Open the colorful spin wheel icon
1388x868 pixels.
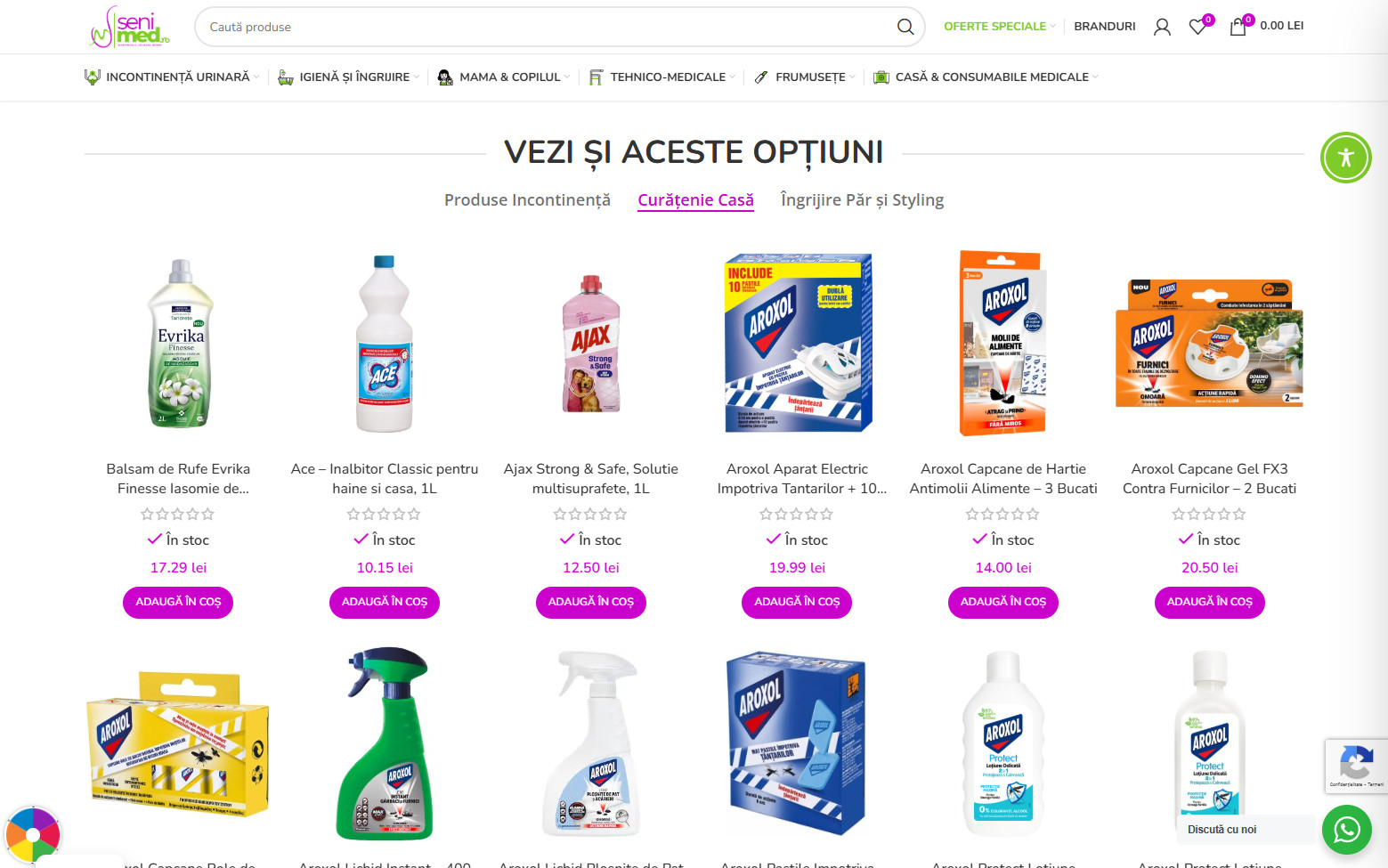coord(32,834)
